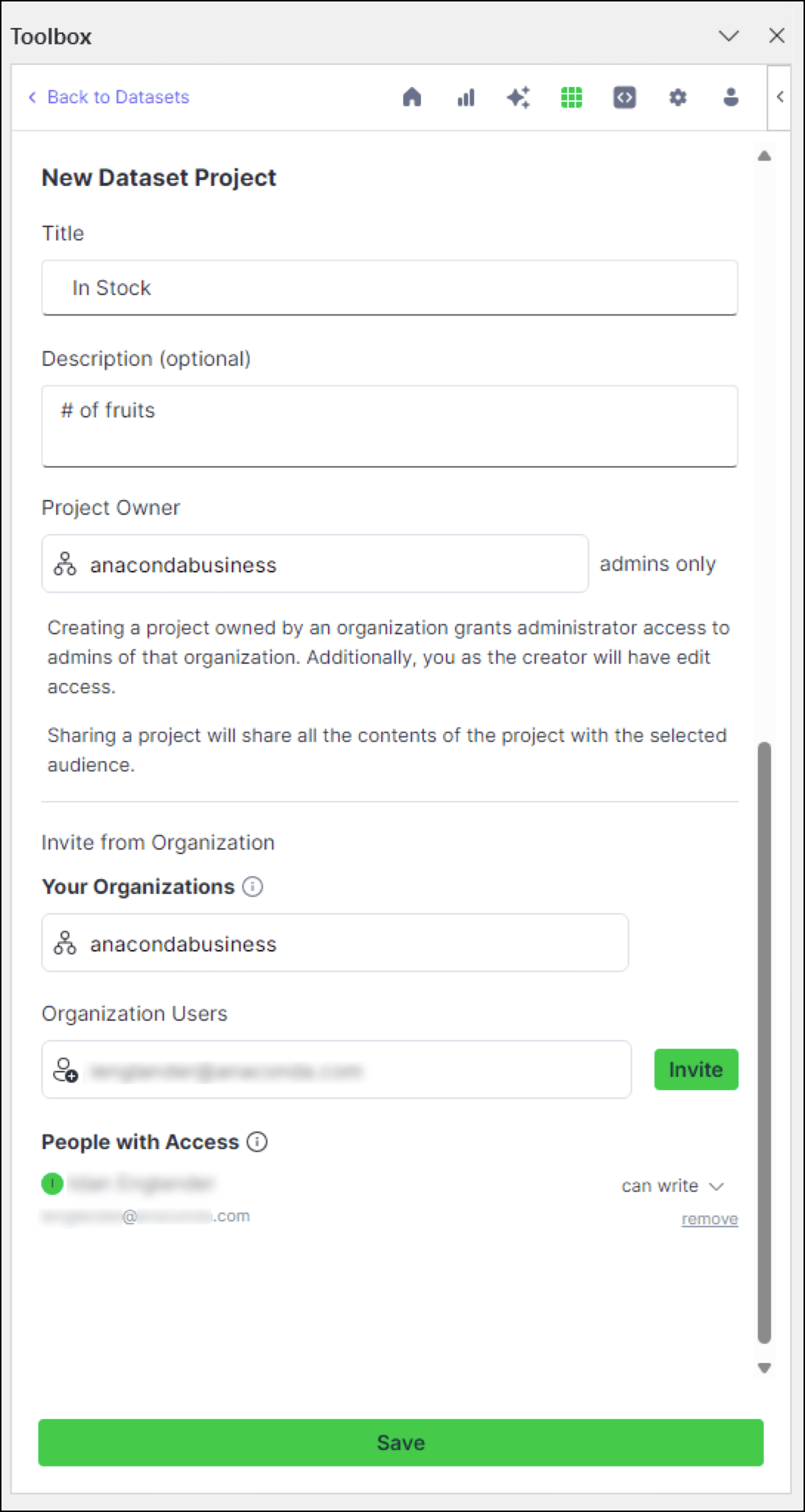Click the Invite button

696,1069
